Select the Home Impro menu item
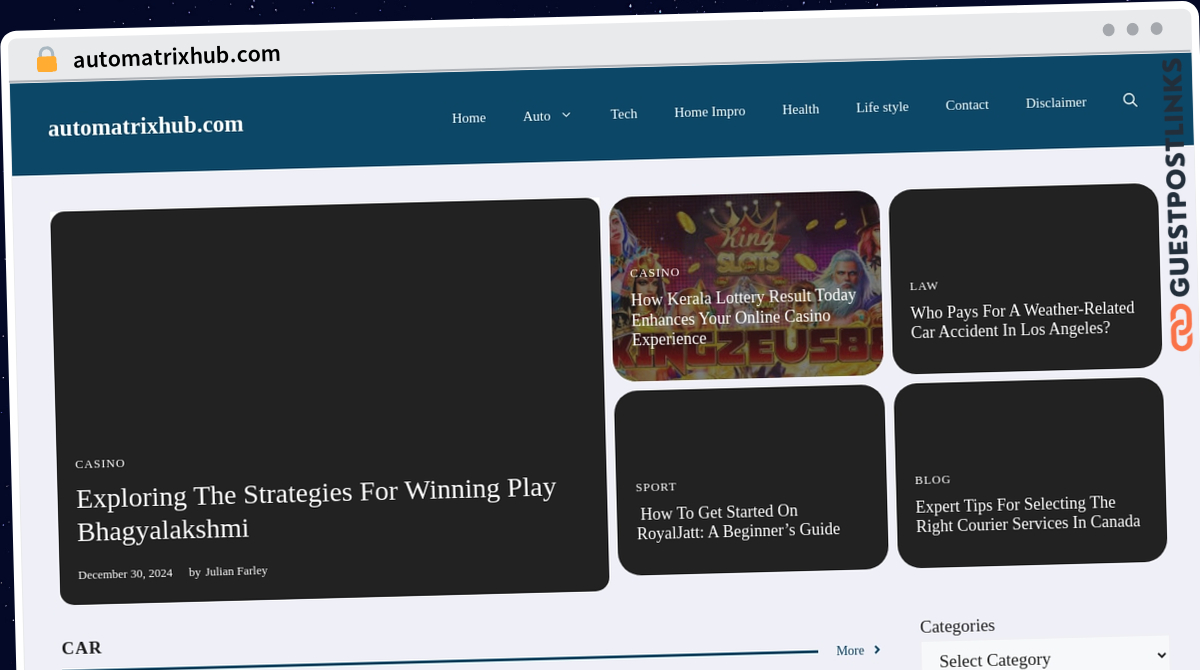The height and width of the screenshot is (670, 1200). pos(710,112)
